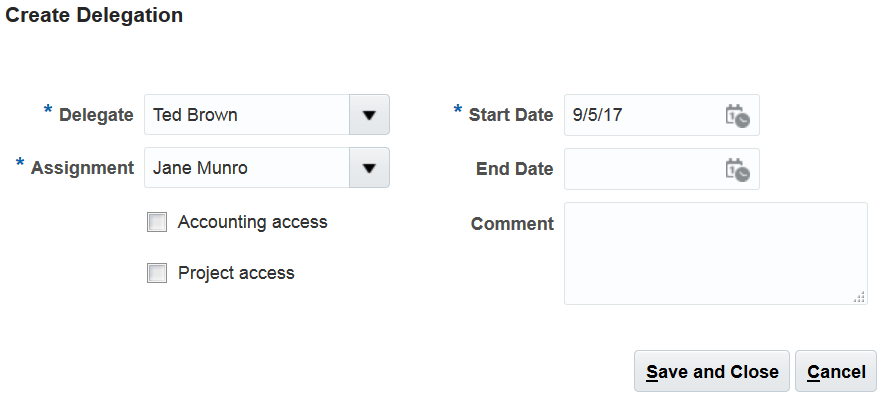Click the Start Date field label
Screen dimensions: 886x400
pyautogui.click(x=511, y=115)
